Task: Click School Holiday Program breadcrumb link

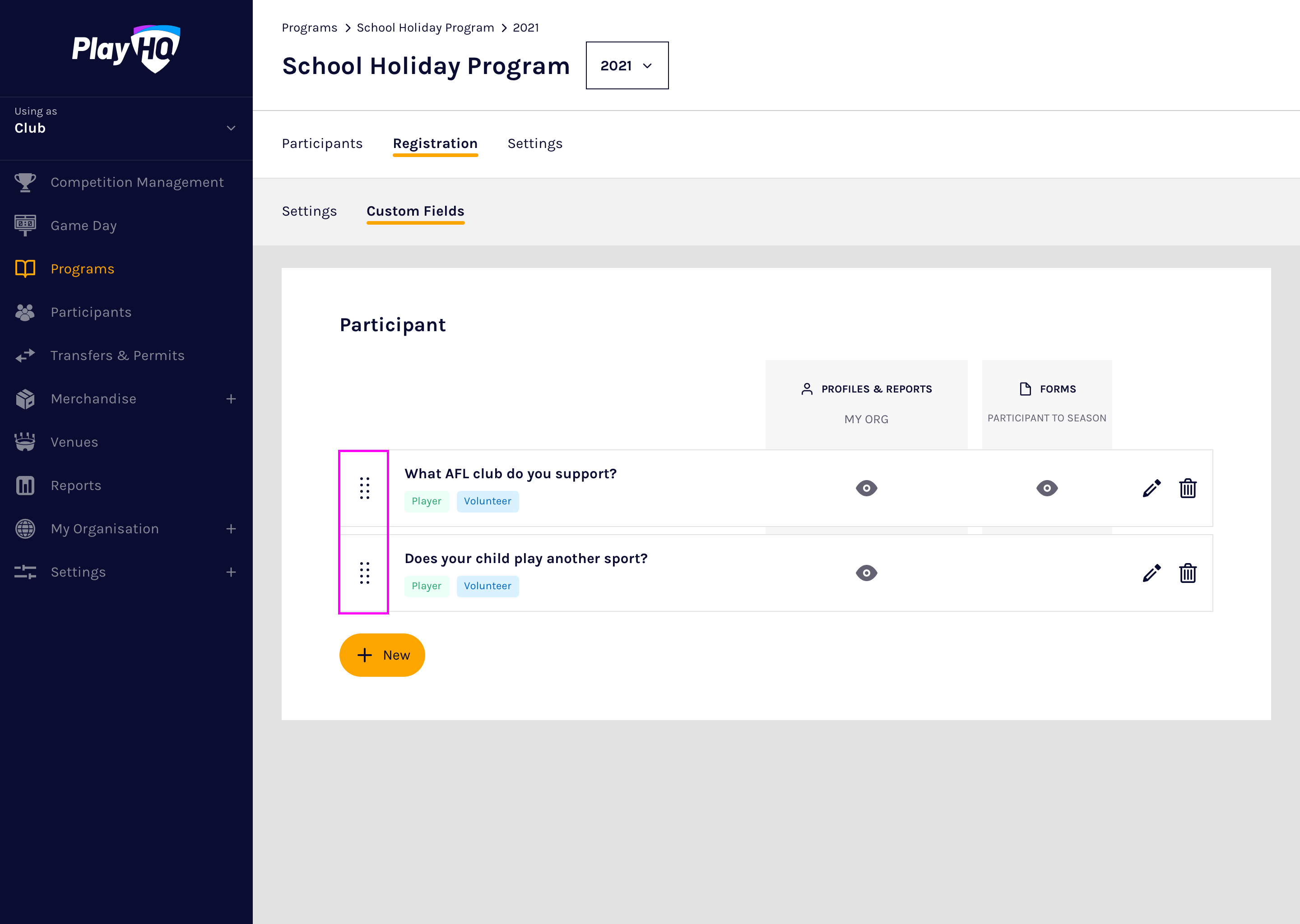Action: tap(425, 28)
